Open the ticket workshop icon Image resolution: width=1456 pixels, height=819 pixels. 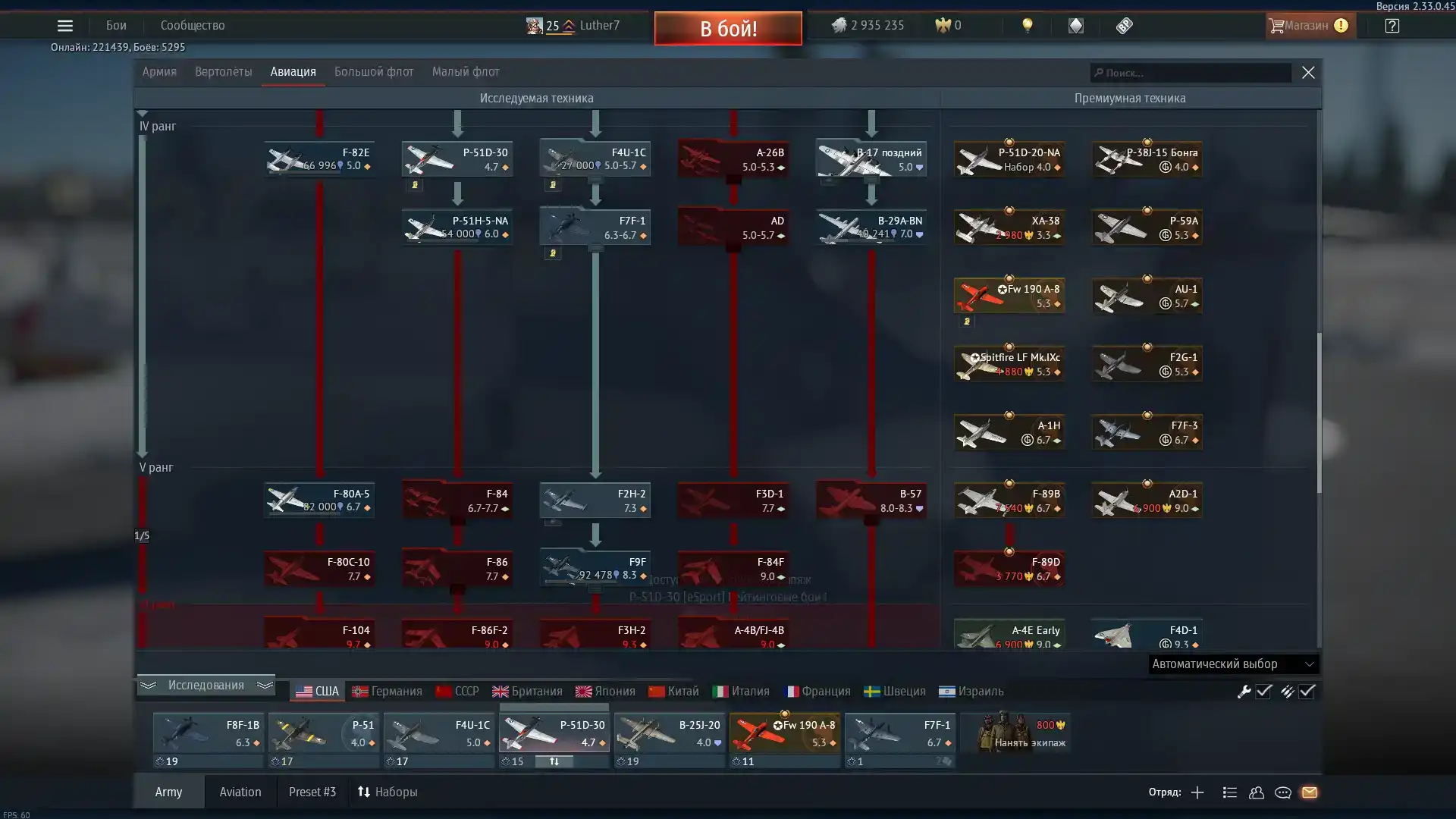point(1125,25)
